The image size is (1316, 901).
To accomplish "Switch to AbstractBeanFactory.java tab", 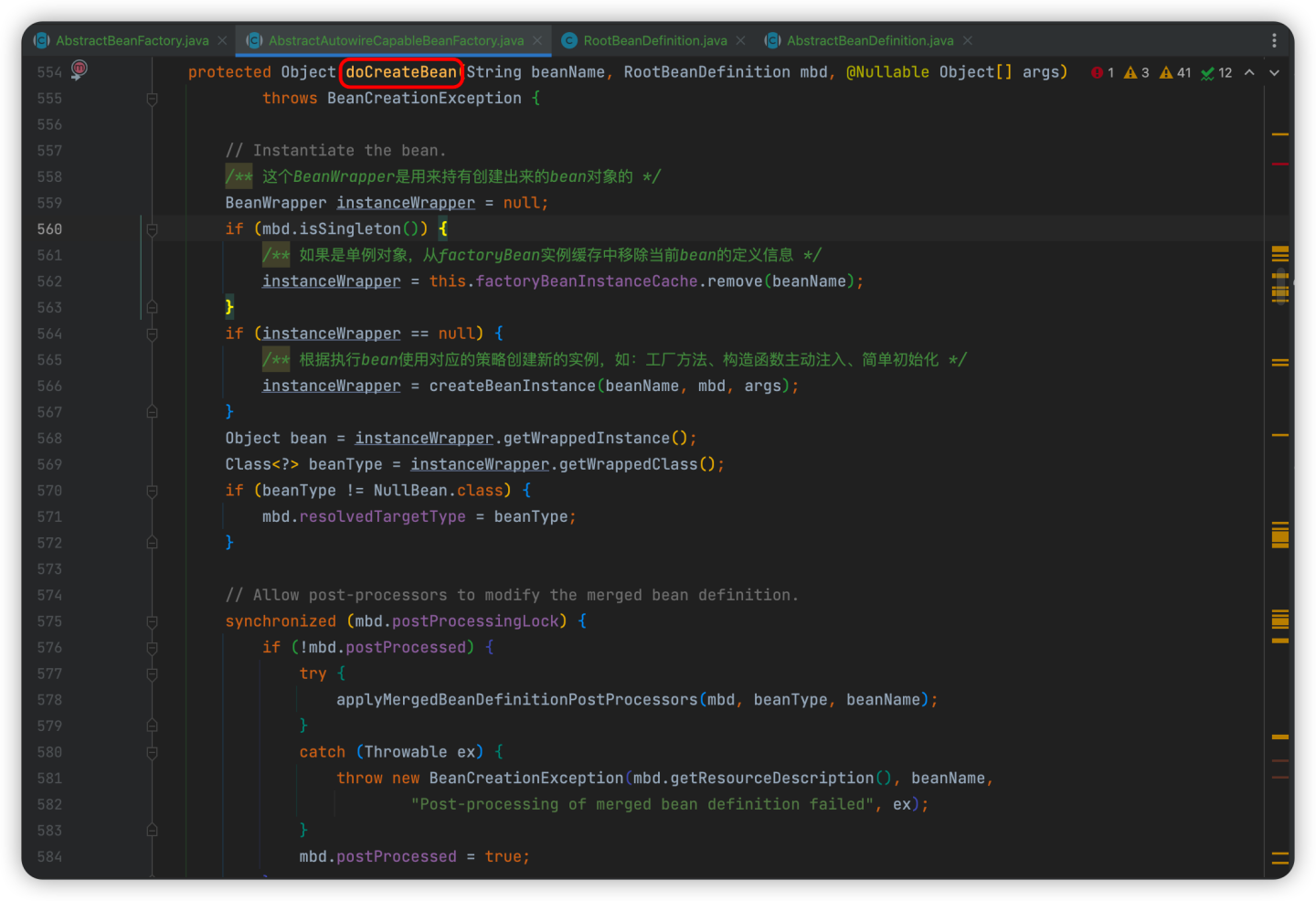I will click(x=132, y=40).
